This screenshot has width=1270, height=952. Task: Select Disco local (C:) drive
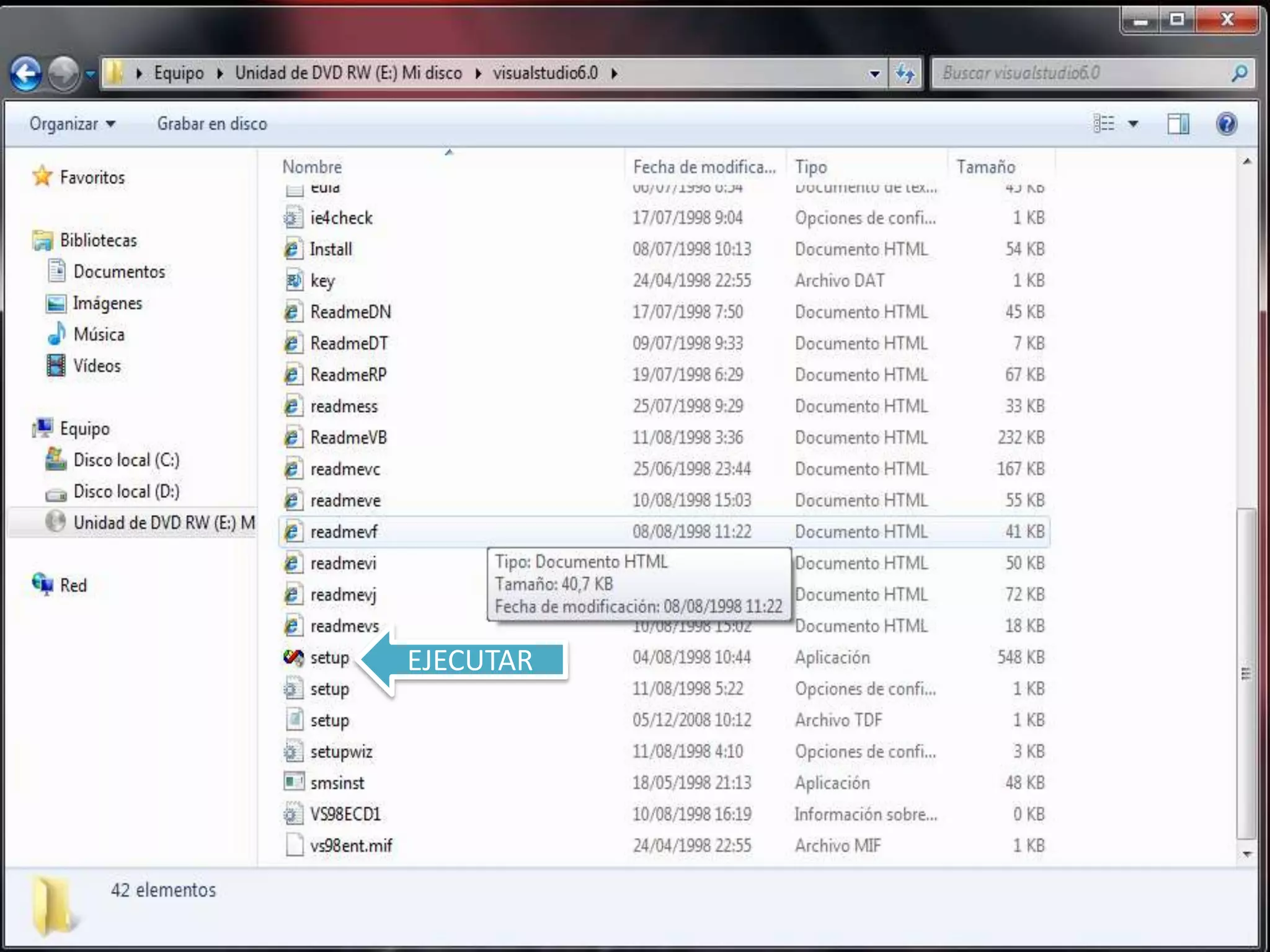pyautogui.click(x=126, y=460)
